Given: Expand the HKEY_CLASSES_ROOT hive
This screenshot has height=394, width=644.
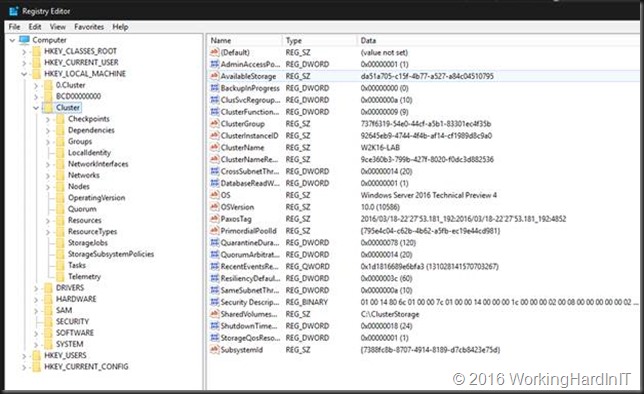Looking at the screenshot, I should [24, 52].
